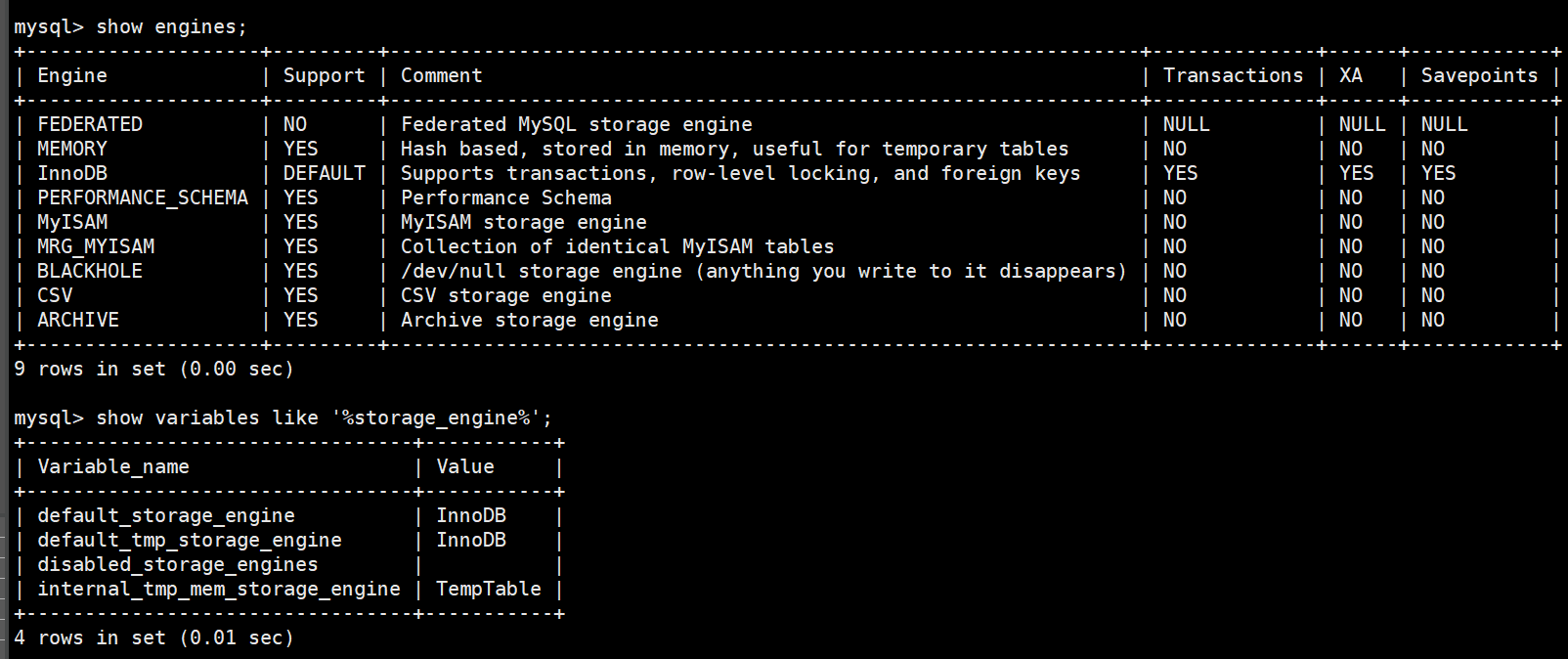Select the default_tmp_storage_engine variable name

[190, 541]
